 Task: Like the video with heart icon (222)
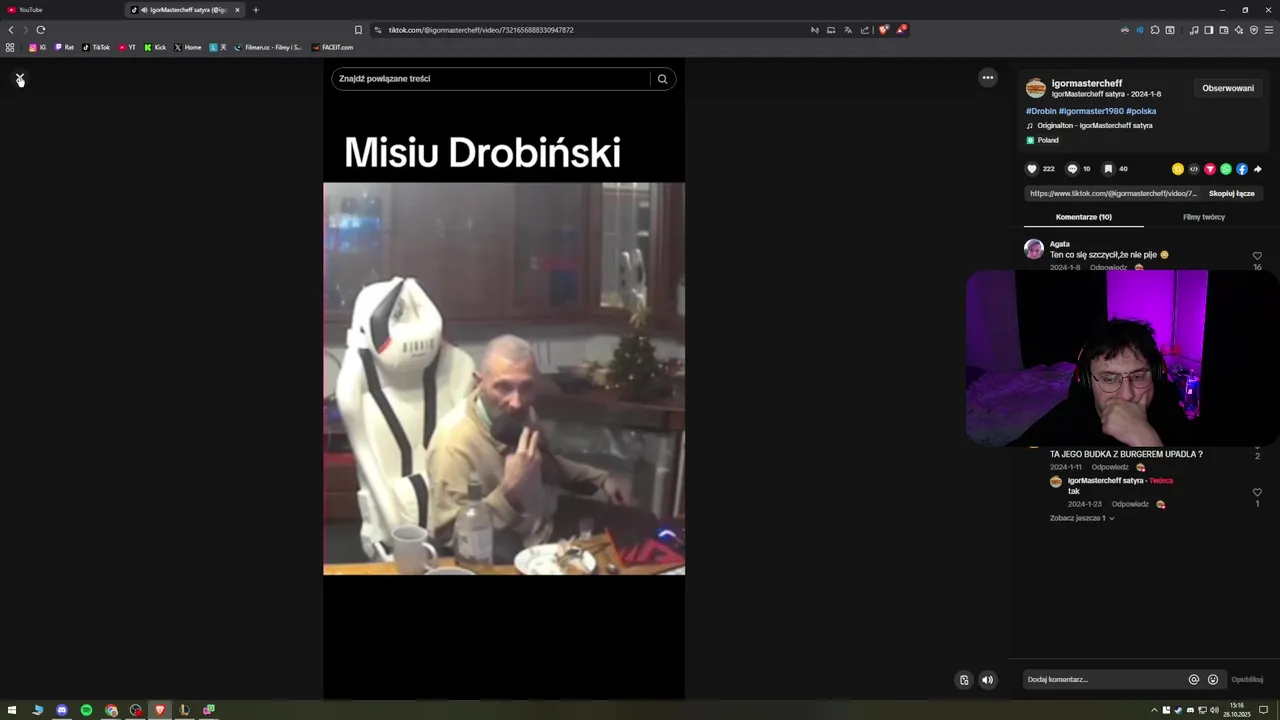point(1032,169)
